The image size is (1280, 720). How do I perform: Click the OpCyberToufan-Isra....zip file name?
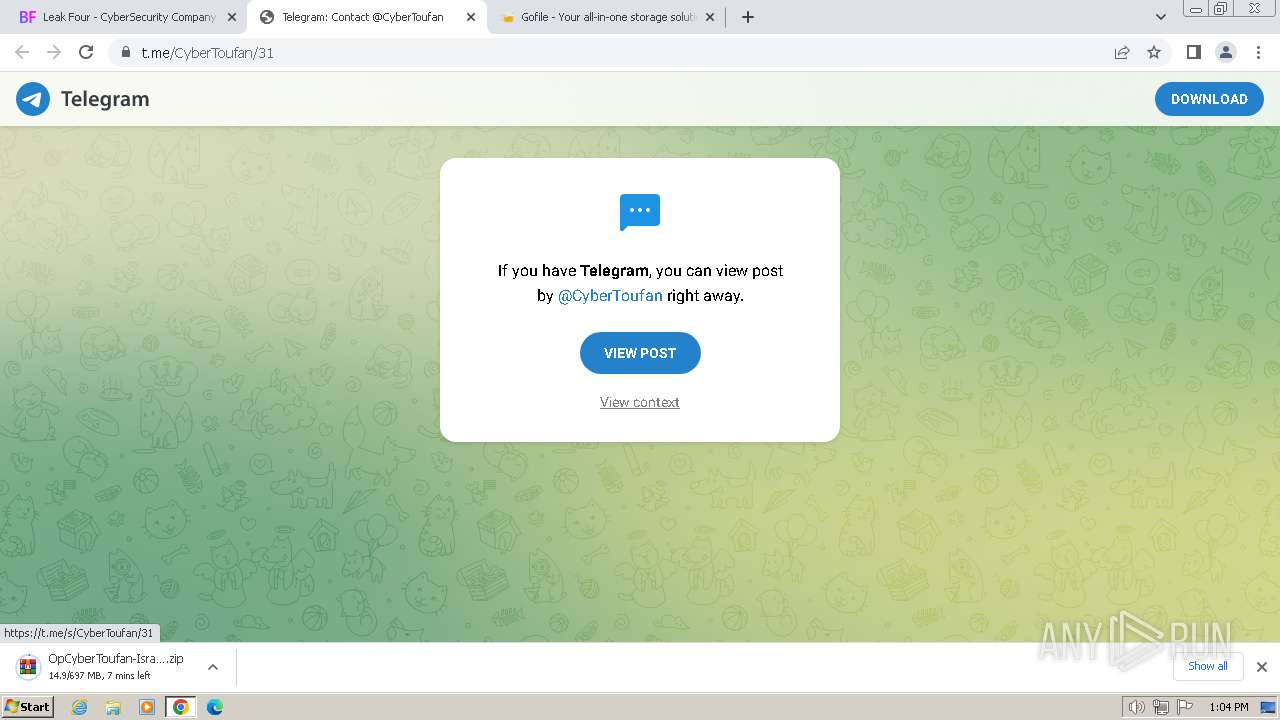pos(116,659)
